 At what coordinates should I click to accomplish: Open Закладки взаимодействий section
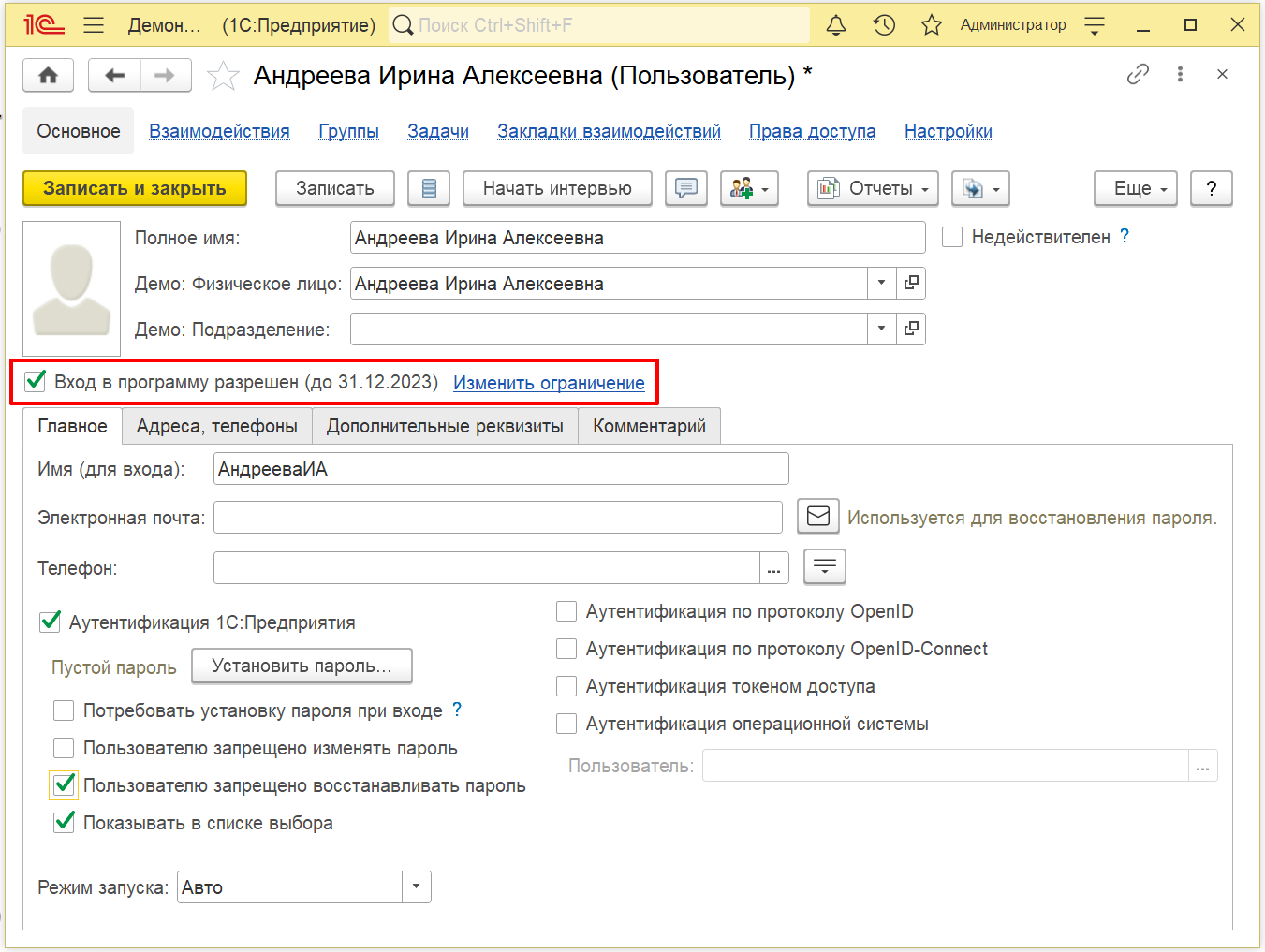click(609, 131)
